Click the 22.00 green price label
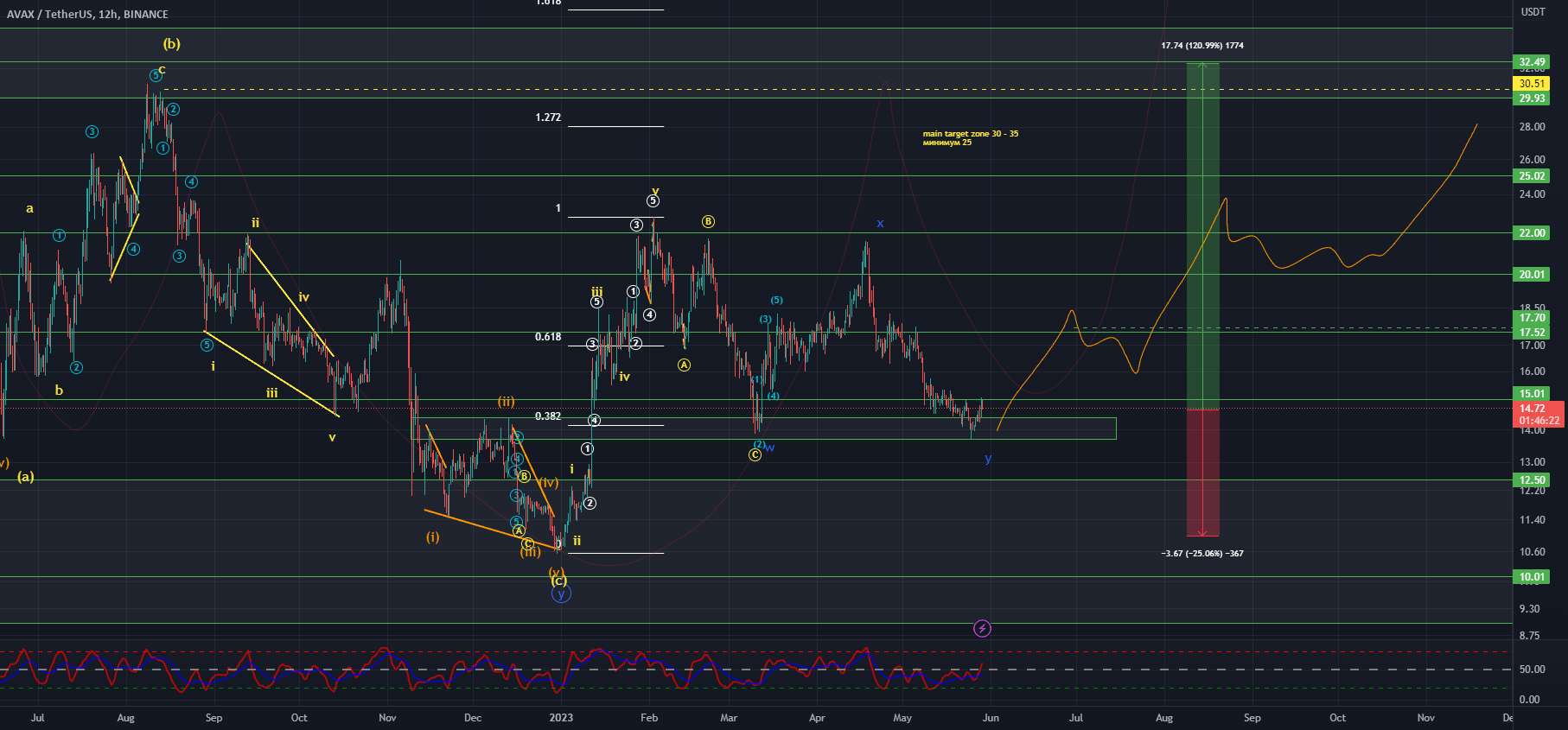The width and height of the screenshot is (1568, 730). pyautogui.click(x=1532, y=233)
